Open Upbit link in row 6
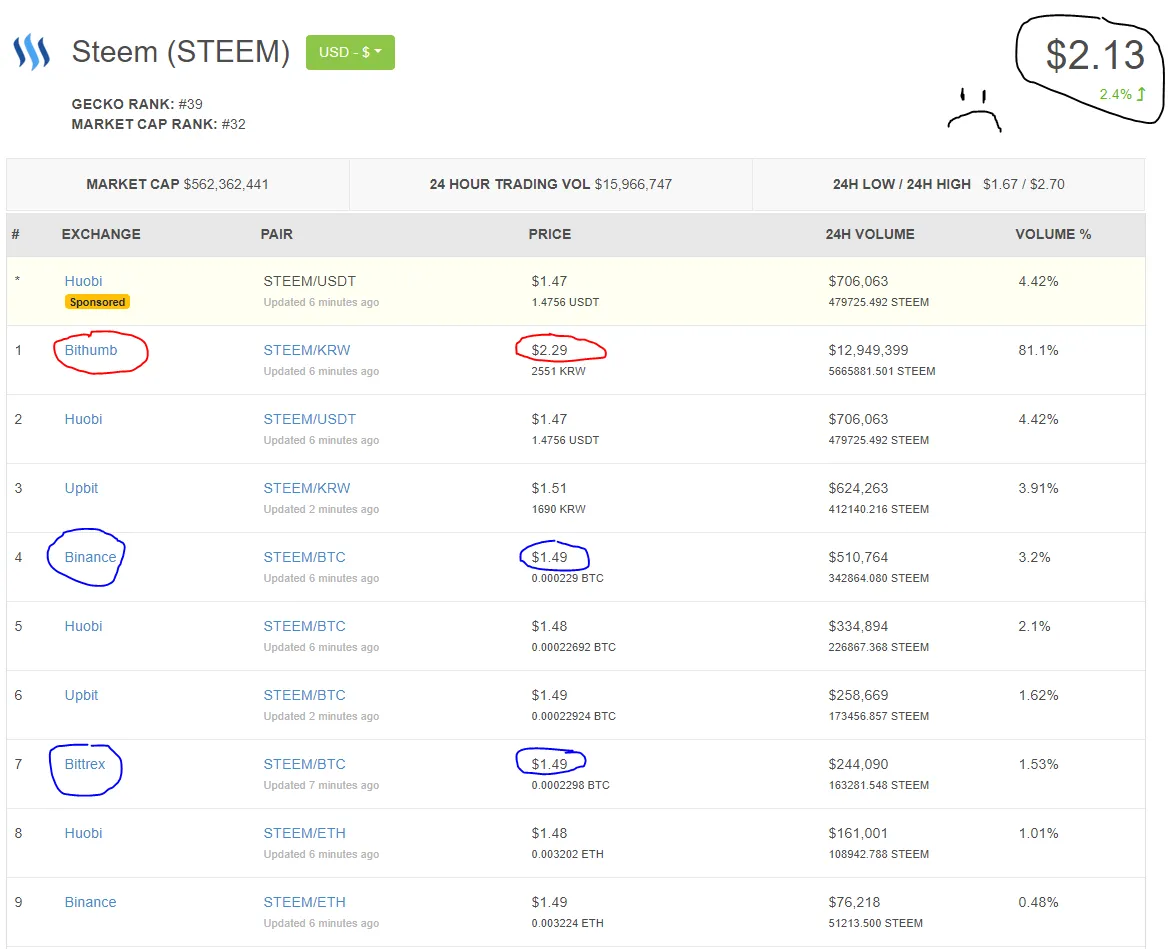 [81, 695]
